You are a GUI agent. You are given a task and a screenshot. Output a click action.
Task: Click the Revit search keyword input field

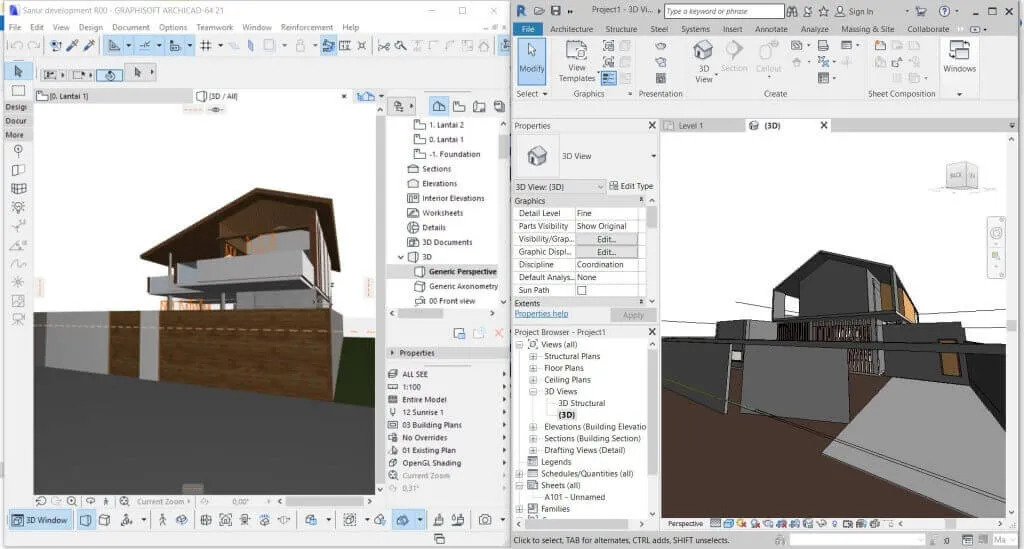(x=724, y=11)
